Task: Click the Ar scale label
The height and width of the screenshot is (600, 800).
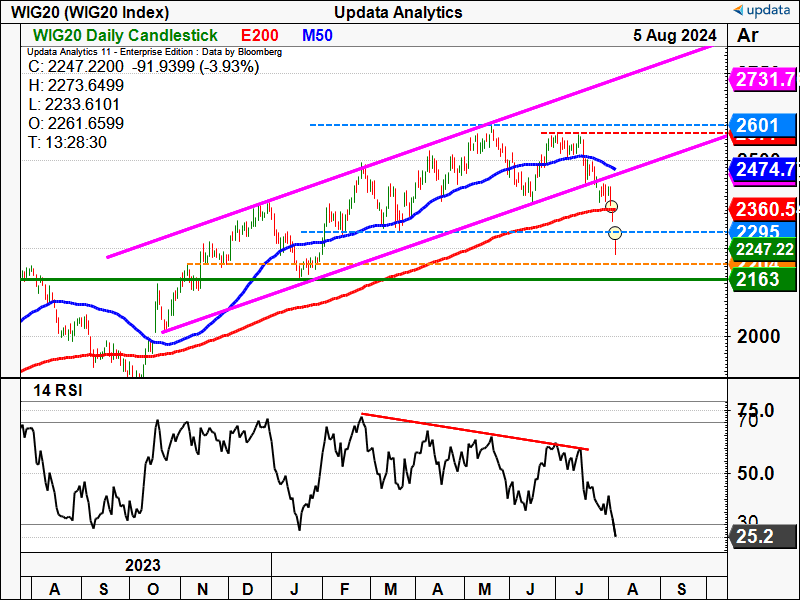Action: (747, 35)
